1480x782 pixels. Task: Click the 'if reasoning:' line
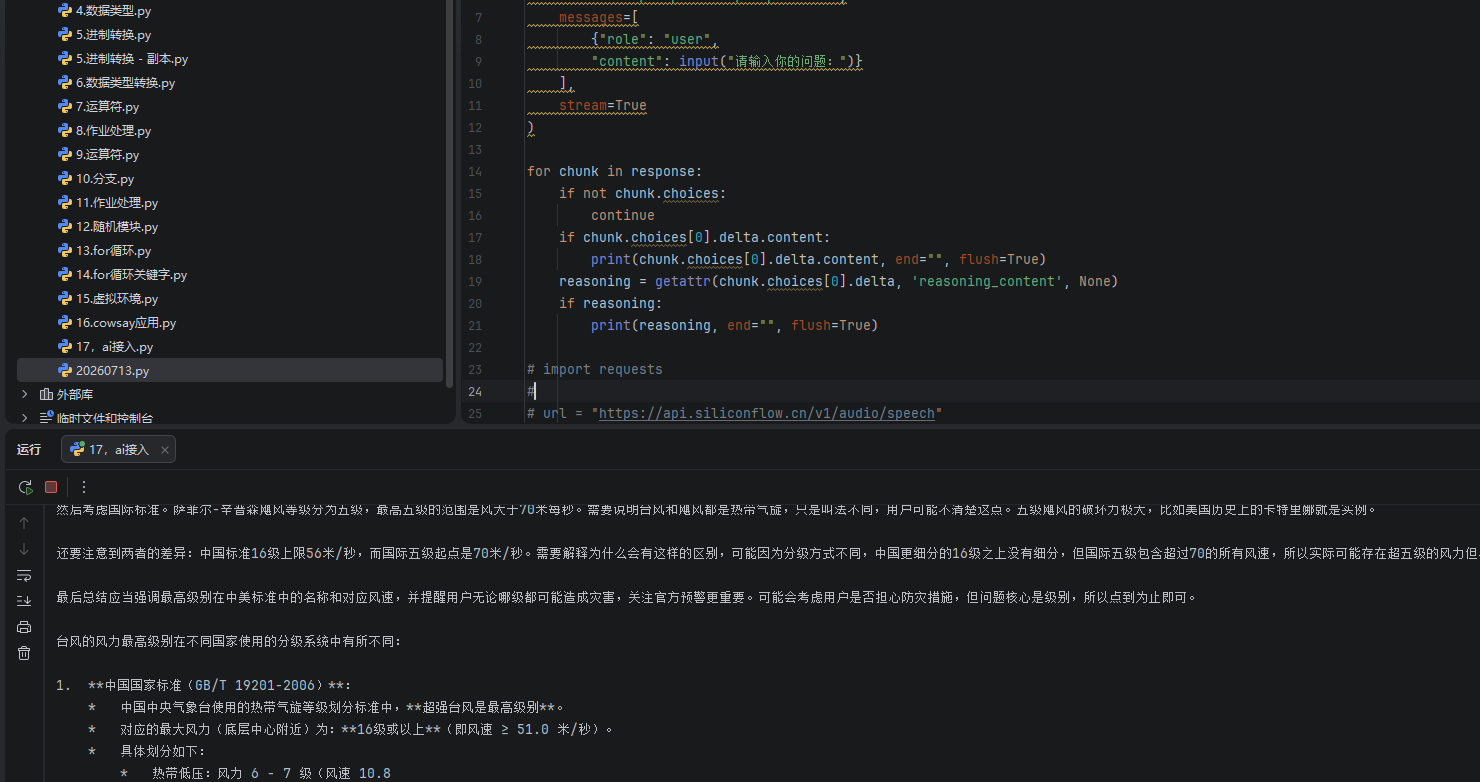(611, 303)
